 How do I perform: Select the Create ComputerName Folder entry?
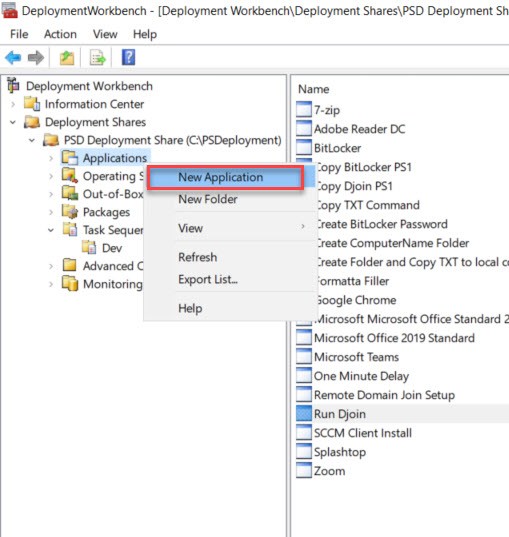coord(392,243)
